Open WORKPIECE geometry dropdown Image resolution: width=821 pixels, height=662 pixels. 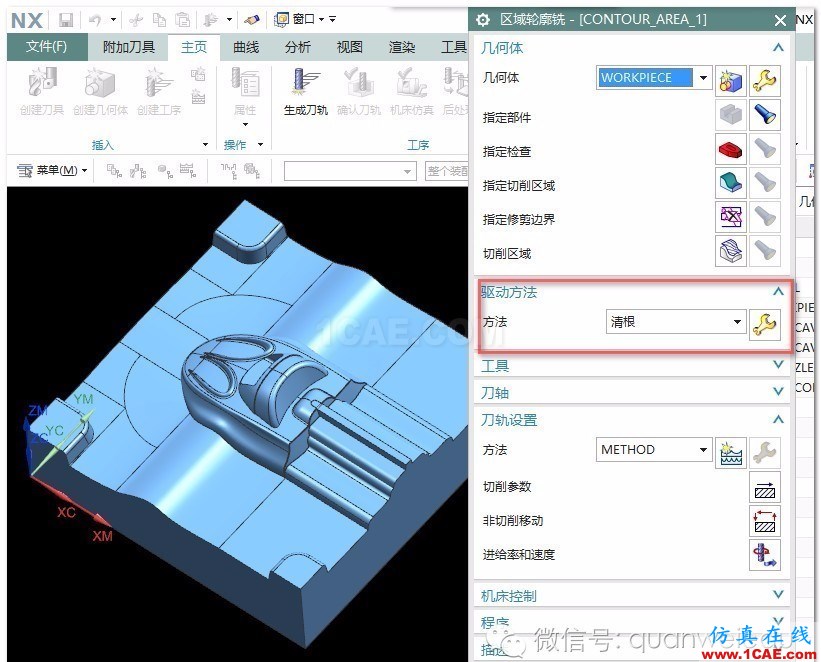click(x=703, y=78)
